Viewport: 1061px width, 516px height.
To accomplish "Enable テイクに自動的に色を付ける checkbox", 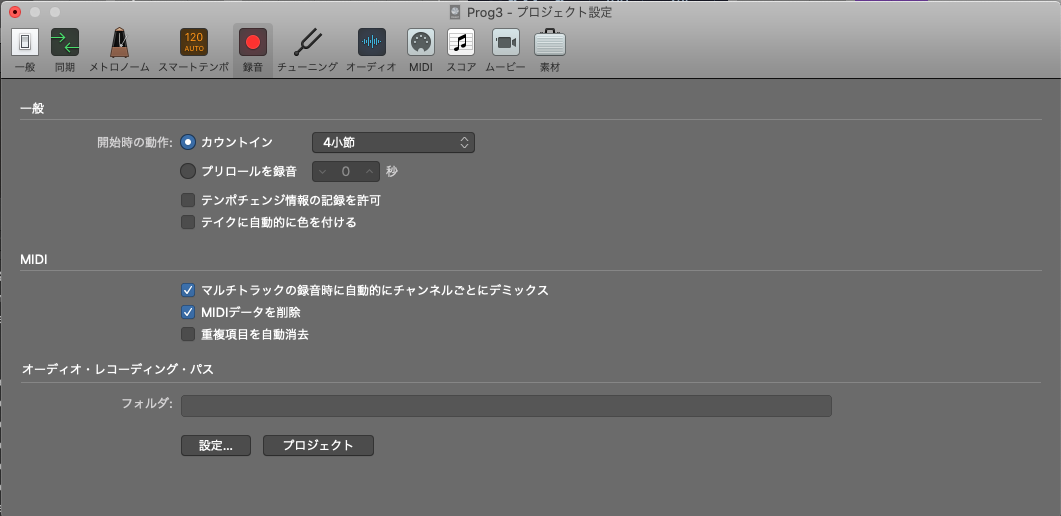I will tap(188, 222).
